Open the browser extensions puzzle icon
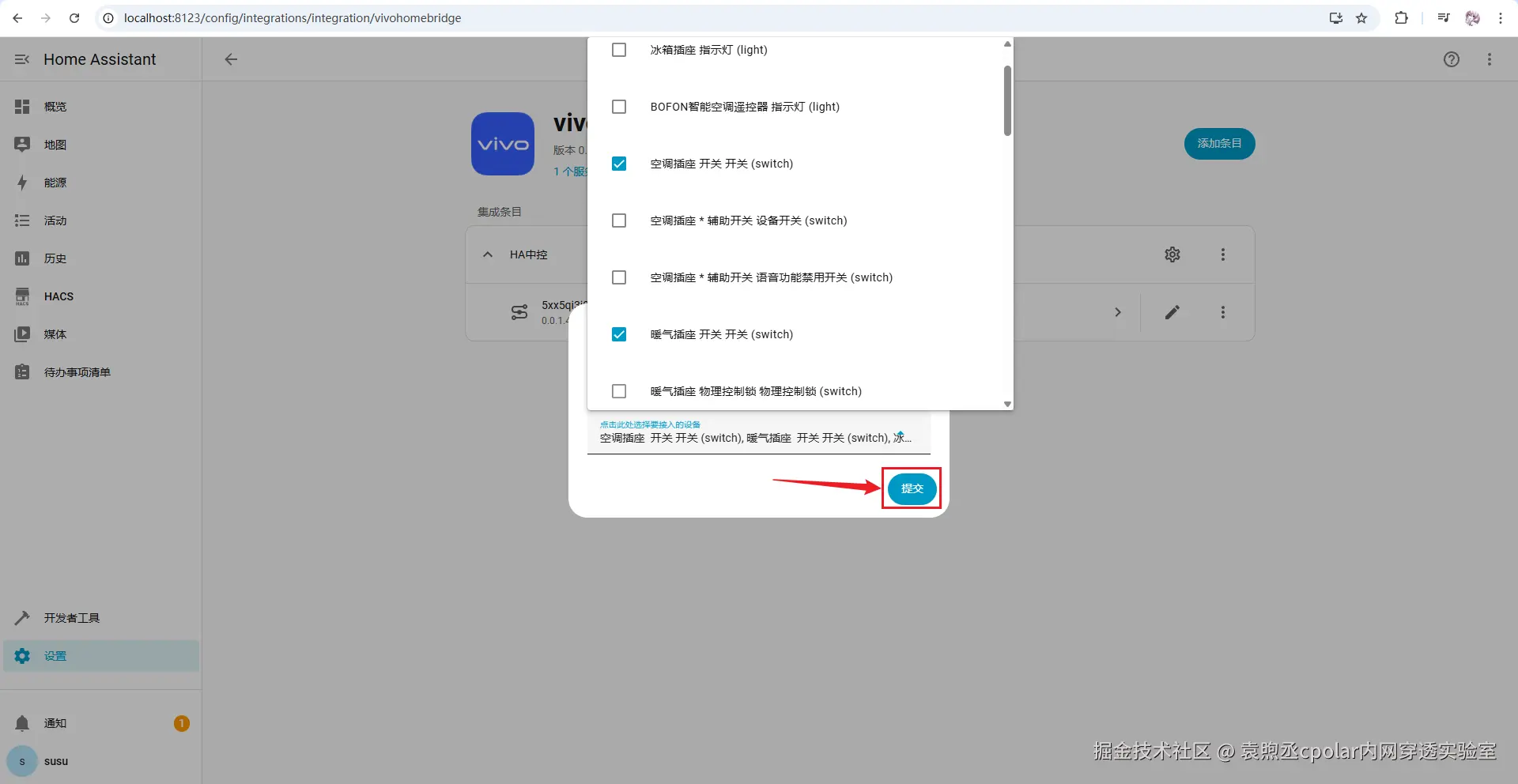Viewport: 1518px width, 784px height. [1401, 18]
